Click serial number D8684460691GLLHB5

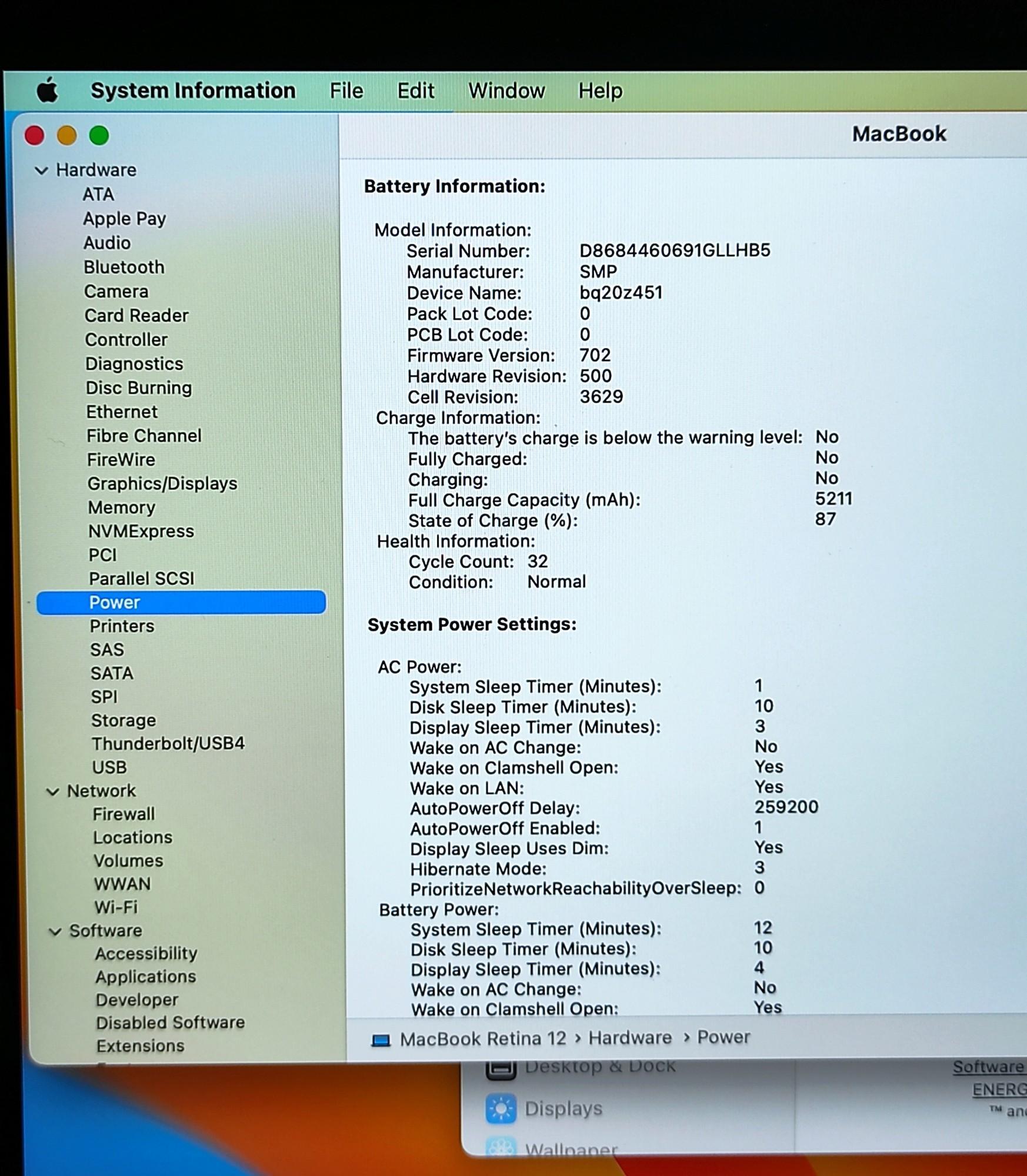(675, 251)
